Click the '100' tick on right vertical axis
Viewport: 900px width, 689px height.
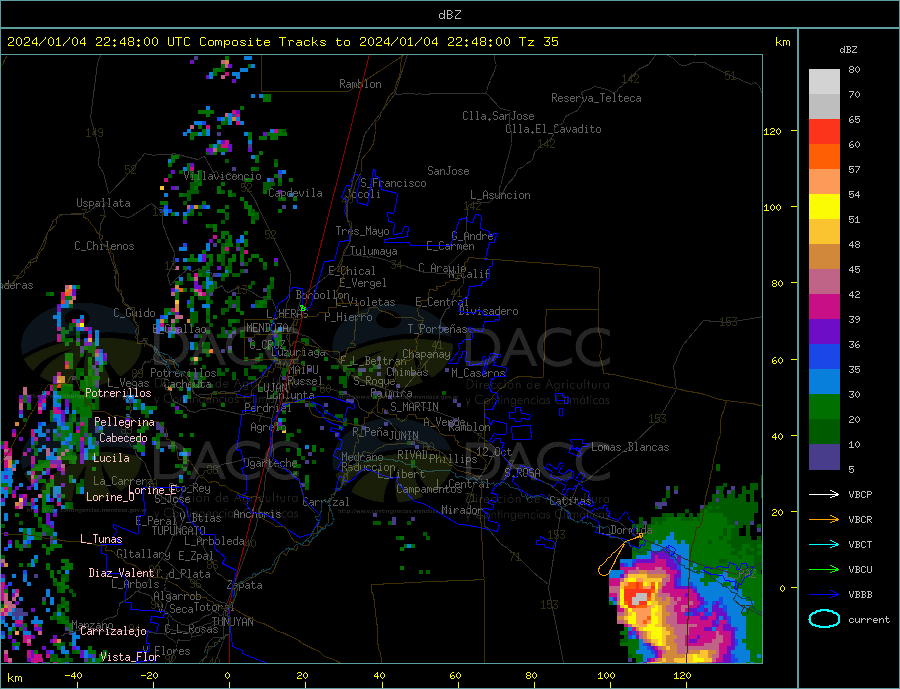pos(773,207)
